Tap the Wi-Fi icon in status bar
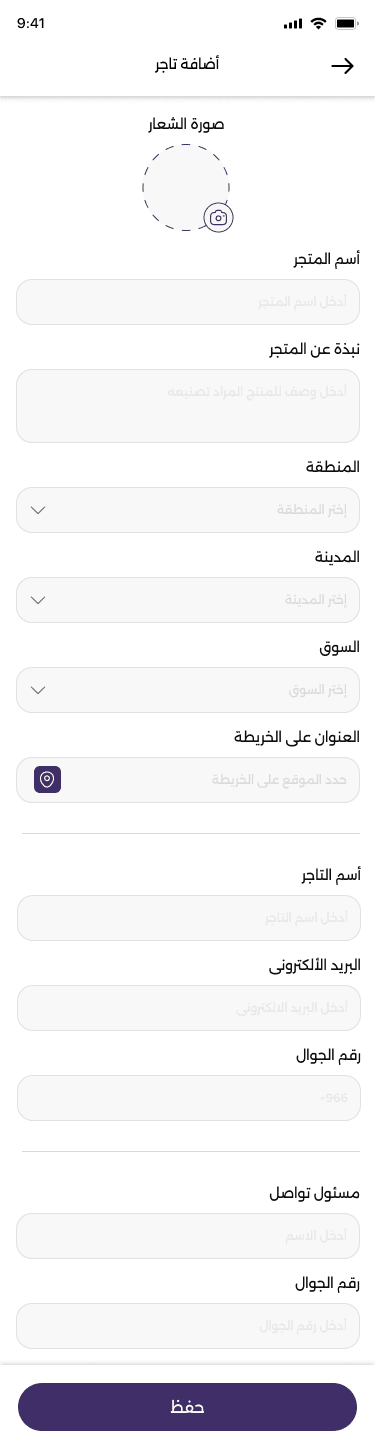This screenshot has width=375, height=1449. 319,23
